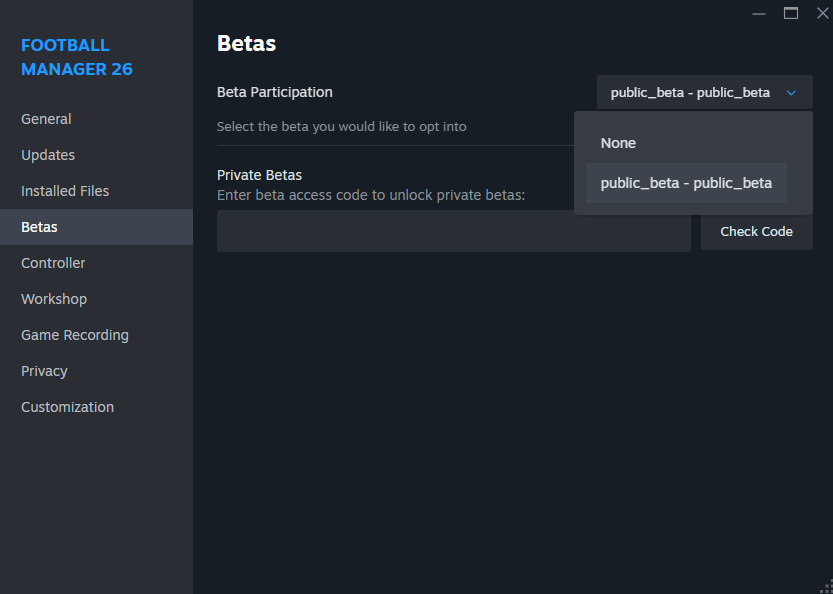The image size is (833, 594).
Task: Click the FOOTBALL MANAGER 26 title
Action: click(77, 57)
